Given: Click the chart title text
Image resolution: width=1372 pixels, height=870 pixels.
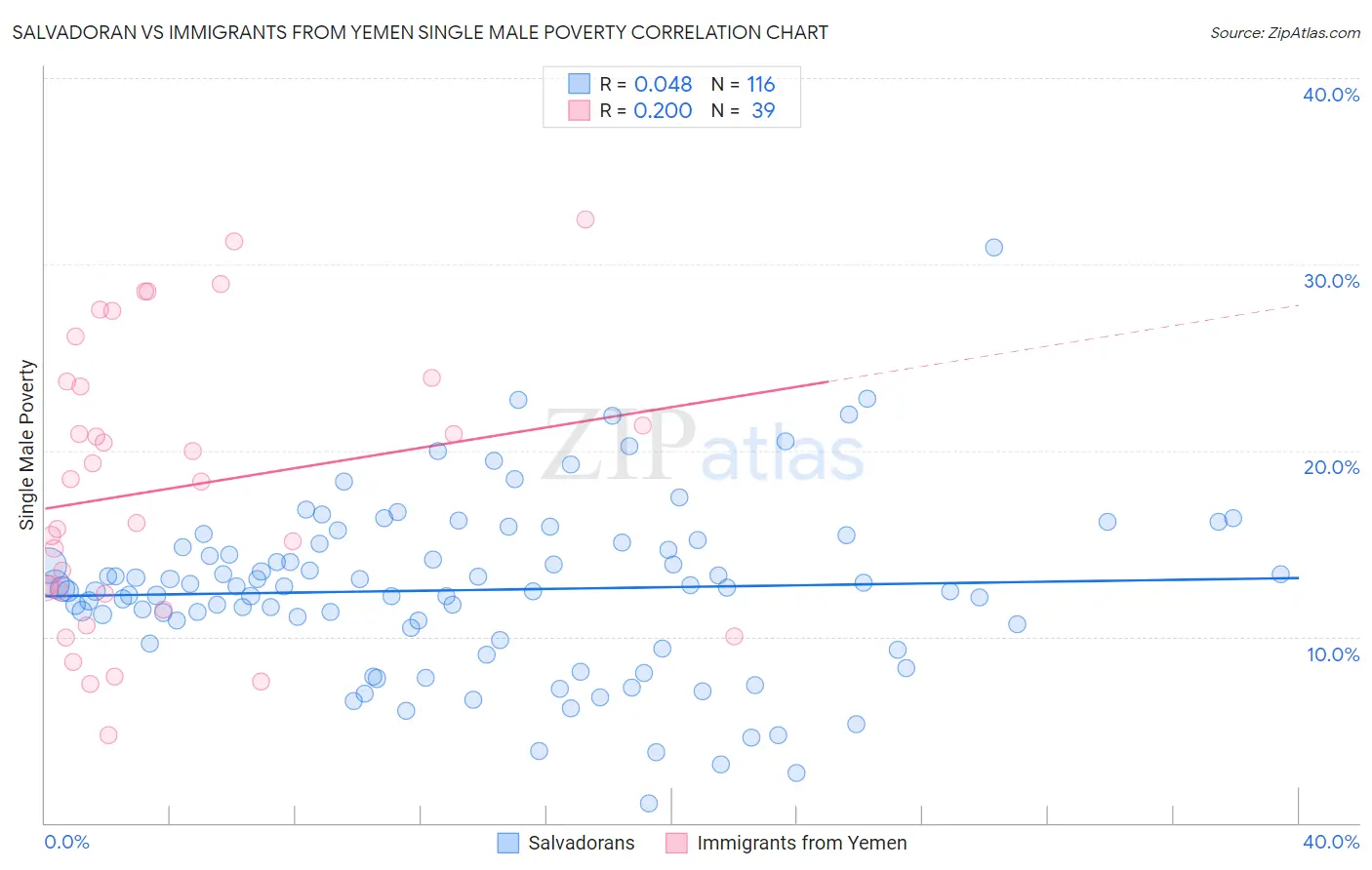Looking at the screenshot, I should point(420,33).
